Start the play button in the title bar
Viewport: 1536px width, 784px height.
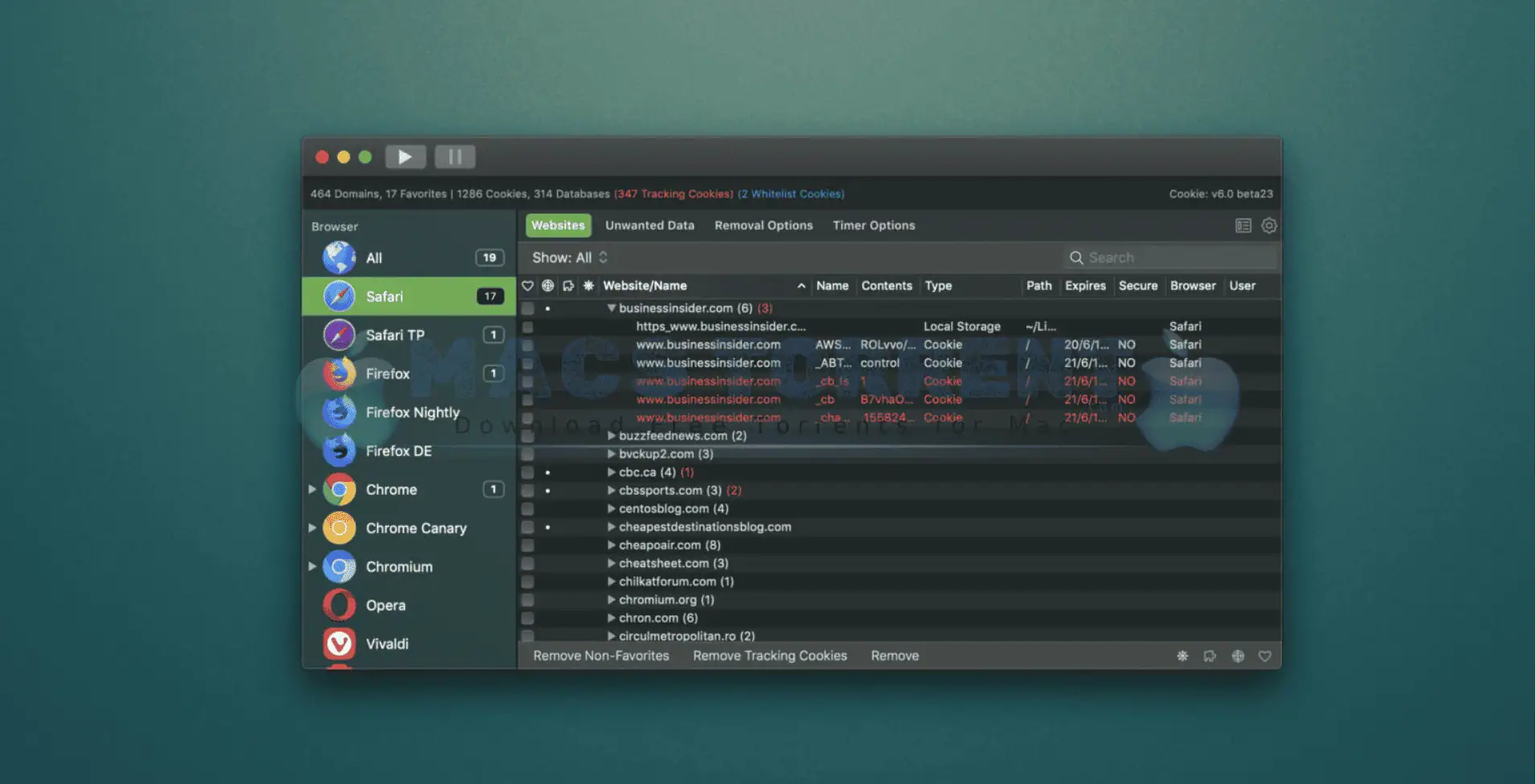point(405,157)
